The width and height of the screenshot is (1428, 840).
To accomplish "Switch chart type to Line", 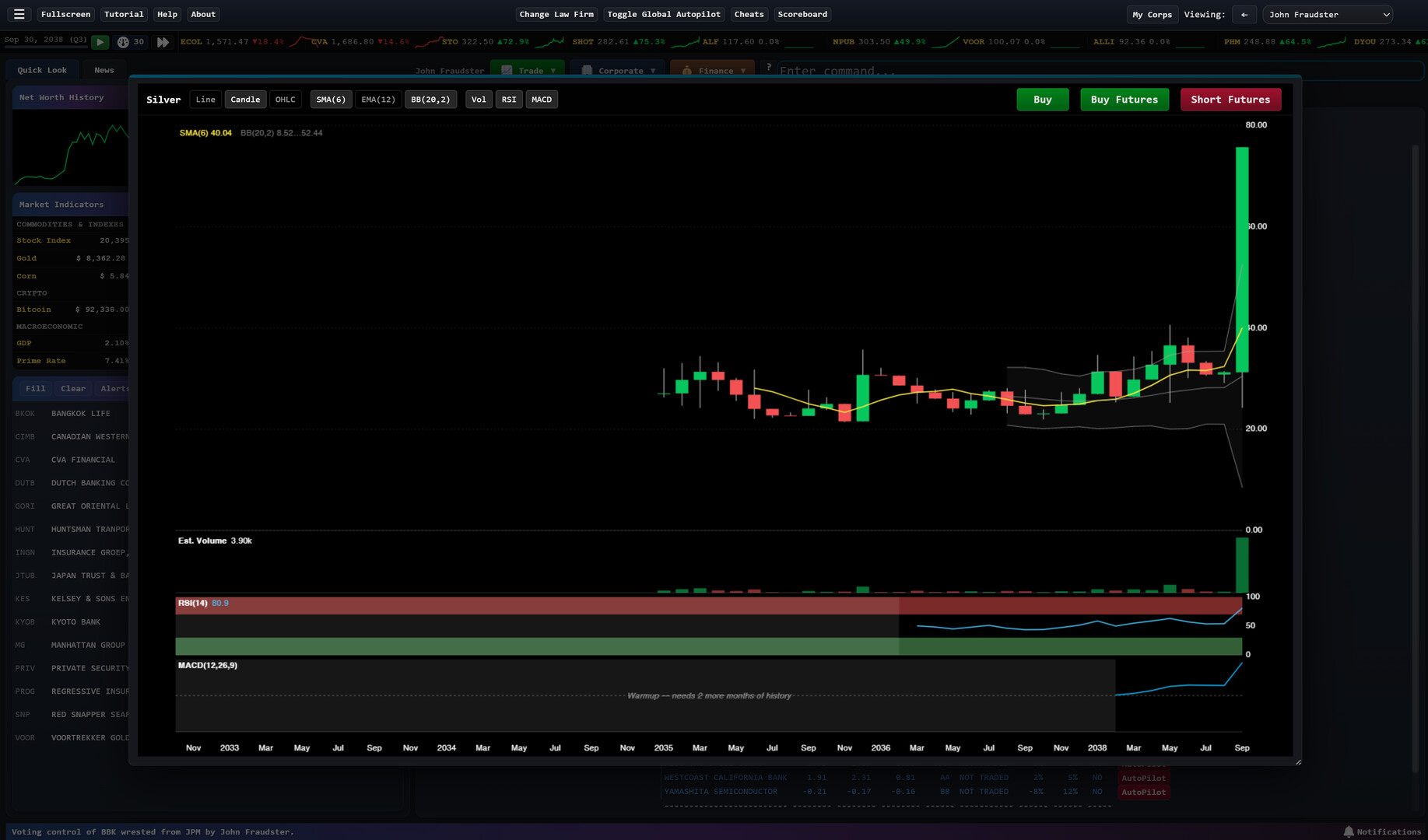I will coord(205,100).
